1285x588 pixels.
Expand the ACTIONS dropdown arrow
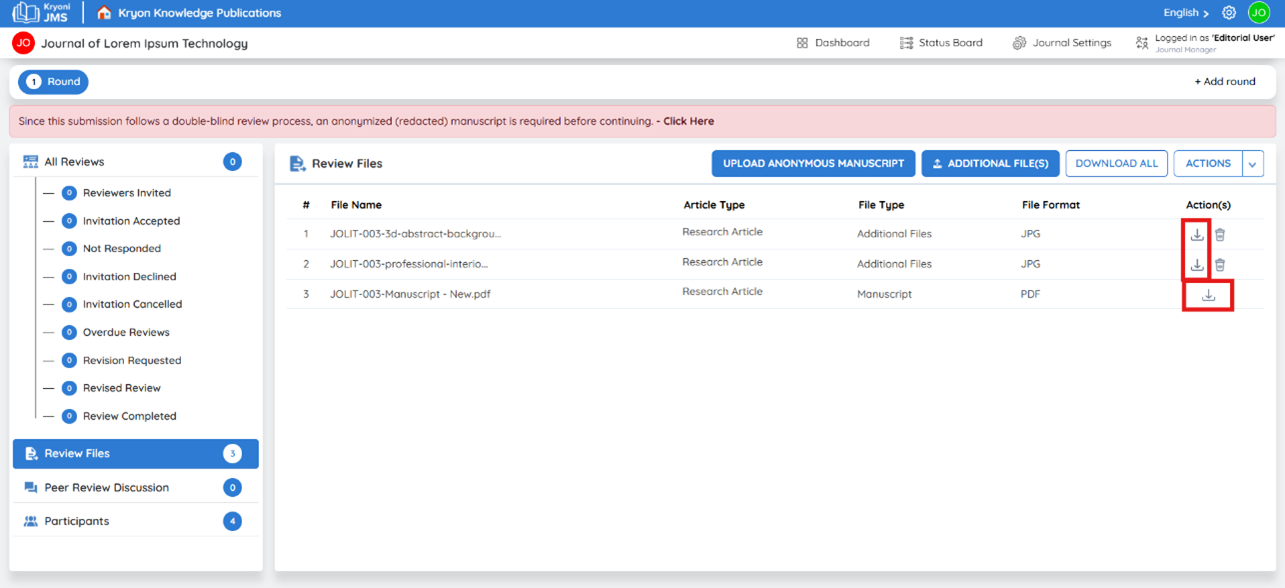click(1253, 164)
